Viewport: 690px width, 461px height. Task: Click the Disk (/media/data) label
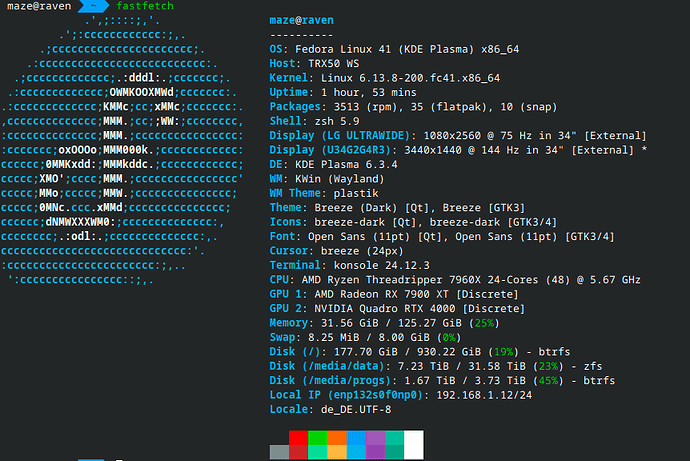[x=327, y=366]
